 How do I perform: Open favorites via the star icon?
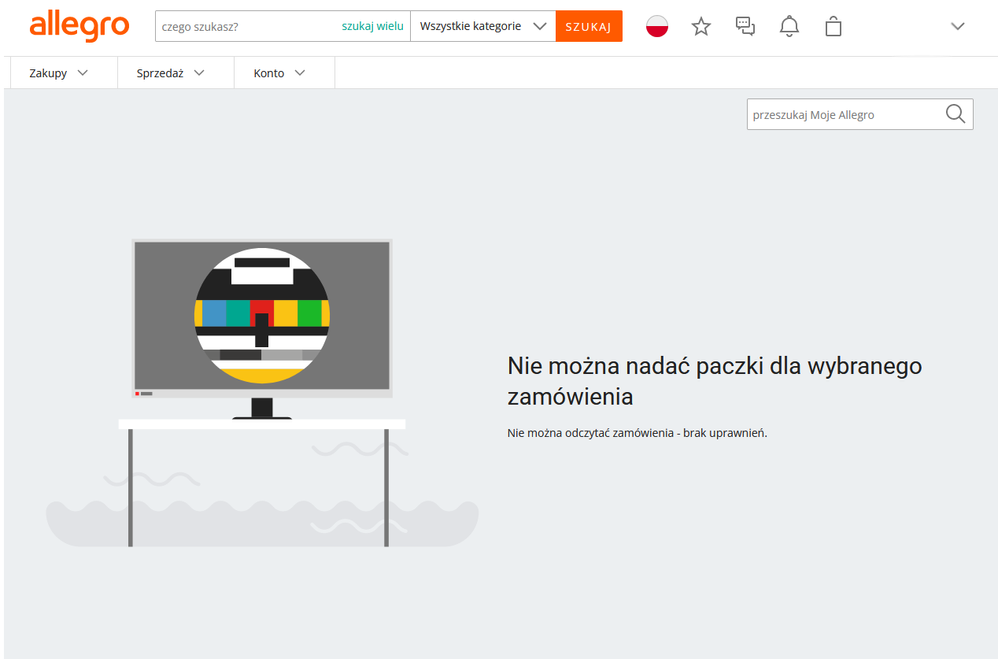click(701, 27)
